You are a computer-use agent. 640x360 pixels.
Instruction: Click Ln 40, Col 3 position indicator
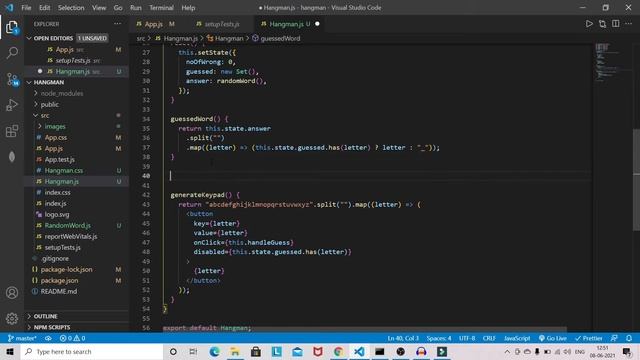click(403, 338)
